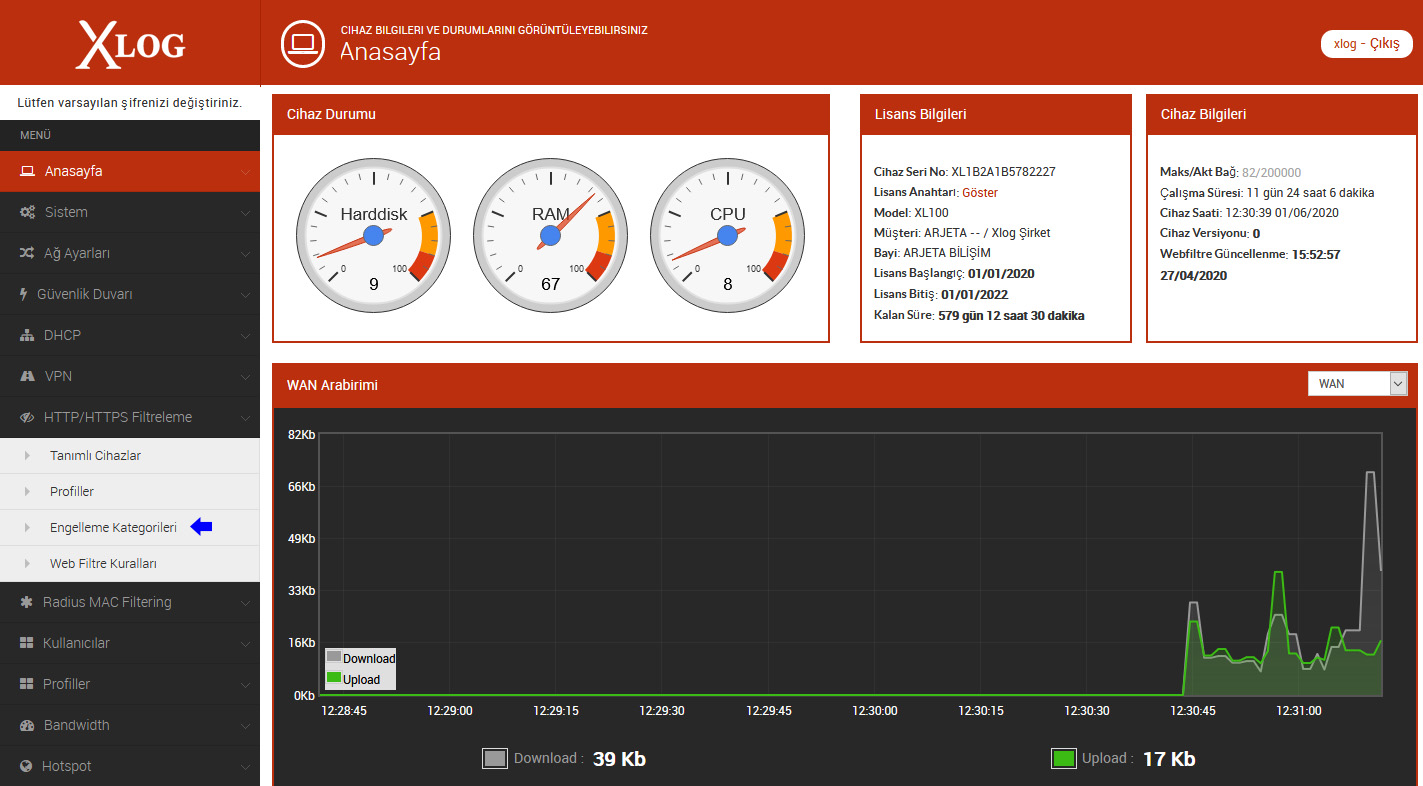Click the RAM gauge
Screen dimensions: 1423x786
550,236
